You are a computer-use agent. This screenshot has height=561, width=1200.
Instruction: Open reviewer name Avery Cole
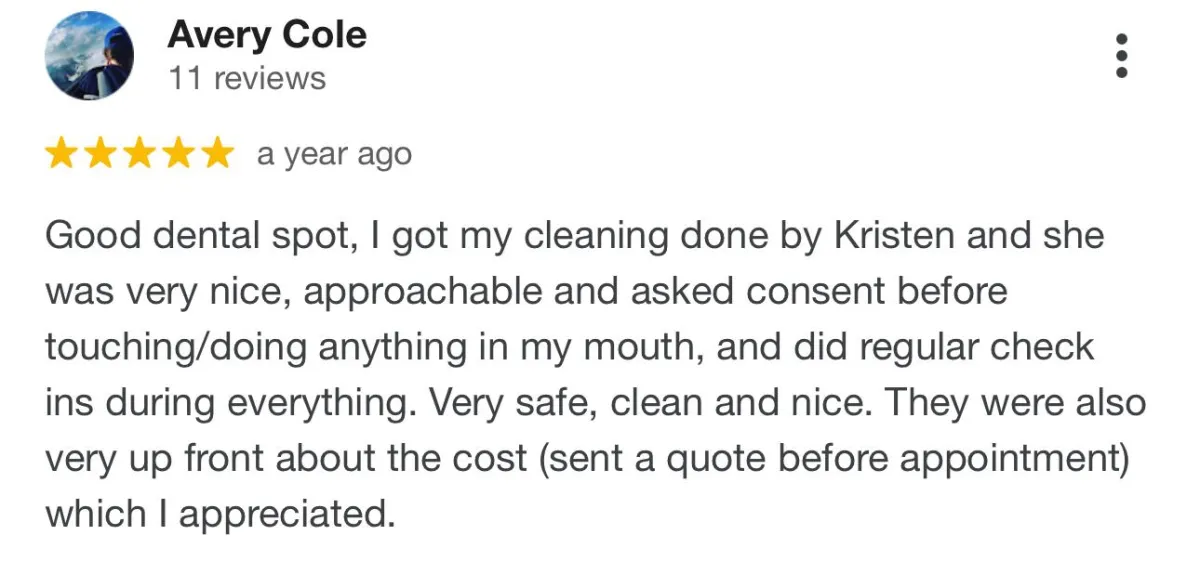tap(267, 35)
